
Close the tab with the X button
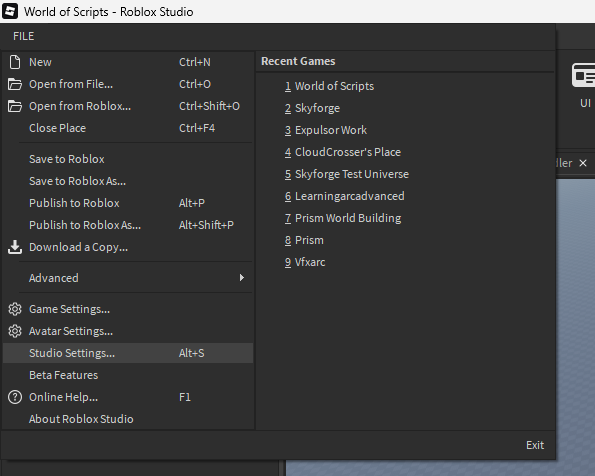click(x=583, y=163)
